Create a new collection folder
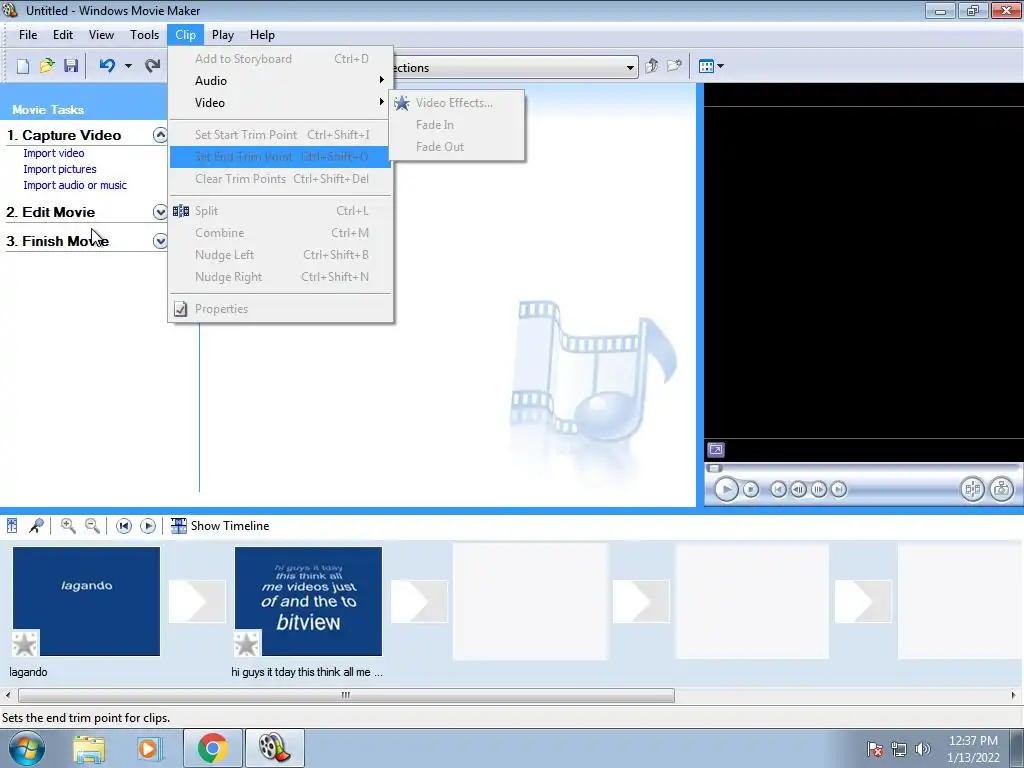The width and height of the screenshot is (1024, 768). [x=674, y=66]
